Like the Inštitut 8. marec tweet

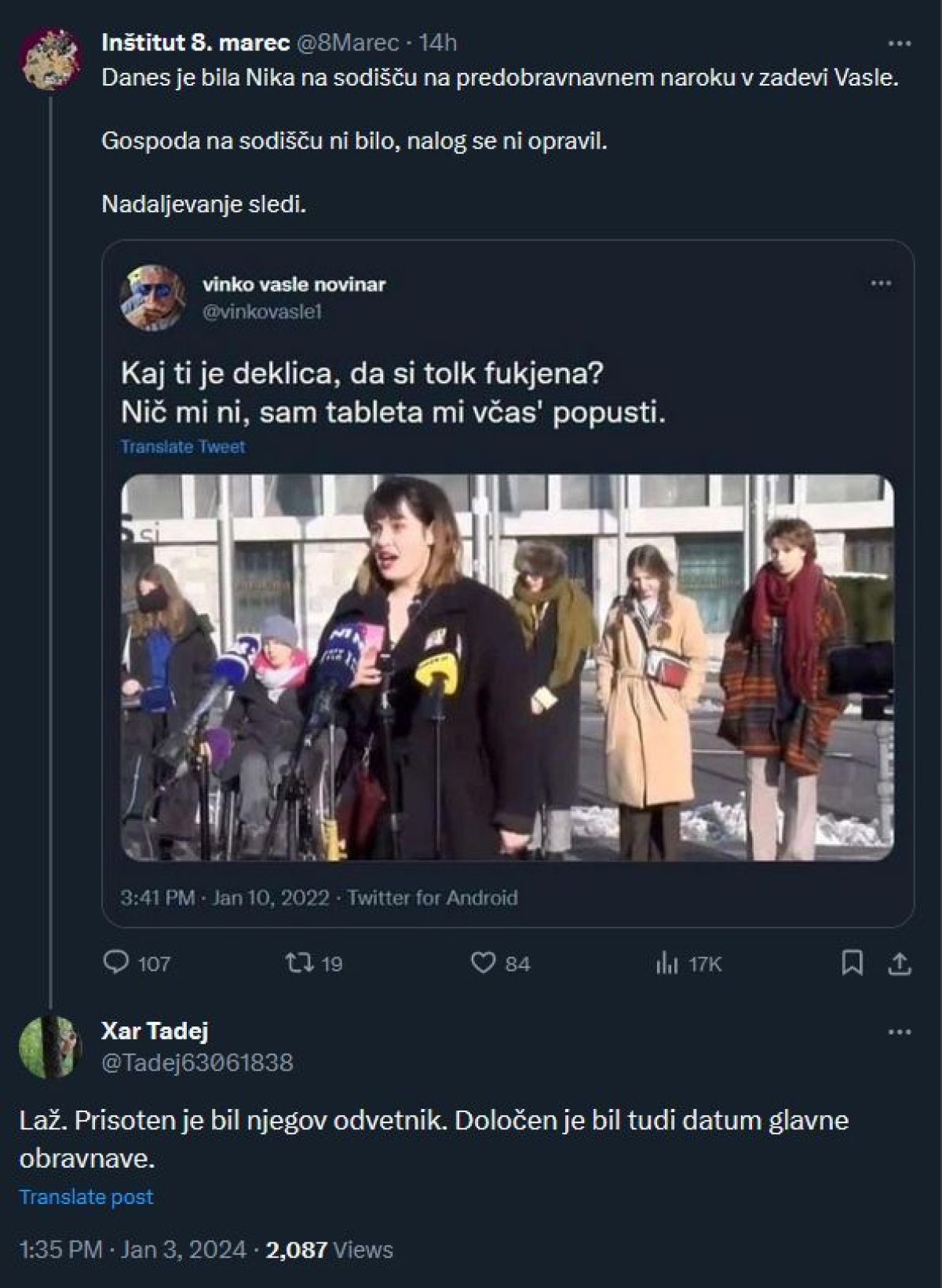pyautogui.click(x=482, y=963)
